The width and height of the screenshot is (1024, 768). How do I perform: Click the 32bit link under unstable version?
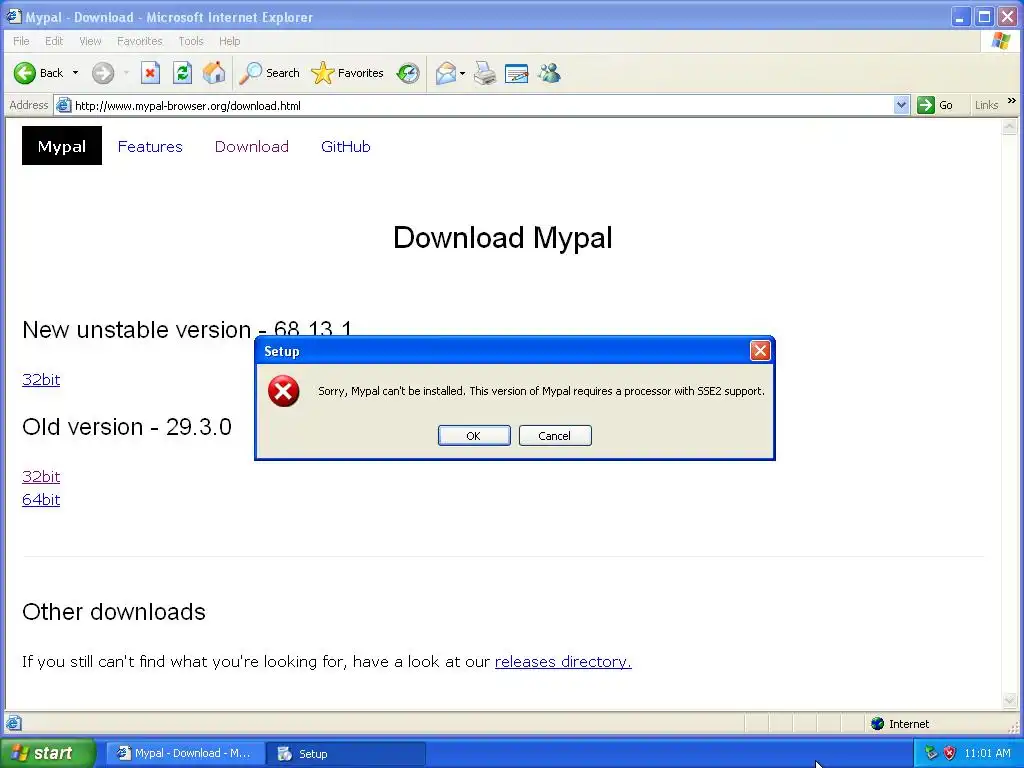(41, 379)
